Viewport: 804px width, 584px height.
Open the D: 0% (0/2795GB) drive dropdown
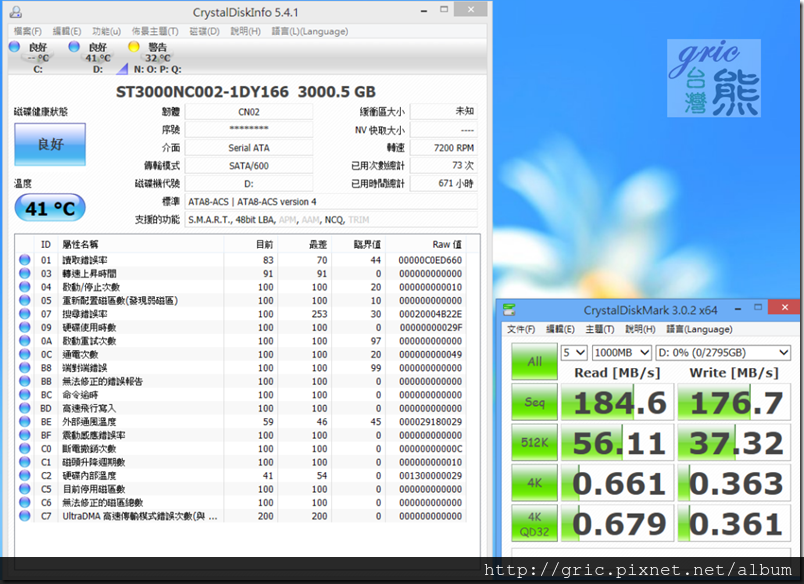[723, 353]
